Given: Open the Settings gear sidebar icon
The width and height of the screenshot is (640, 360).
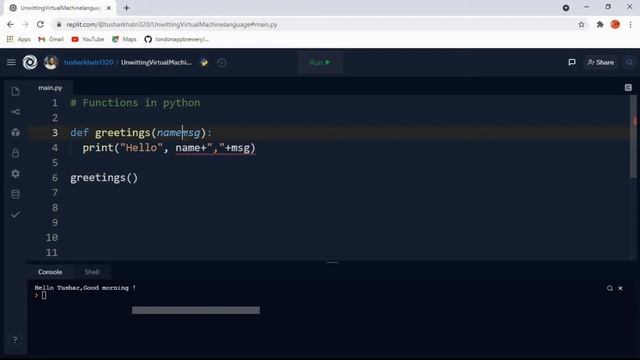Looking at the screenshot, I should (16, 174).
